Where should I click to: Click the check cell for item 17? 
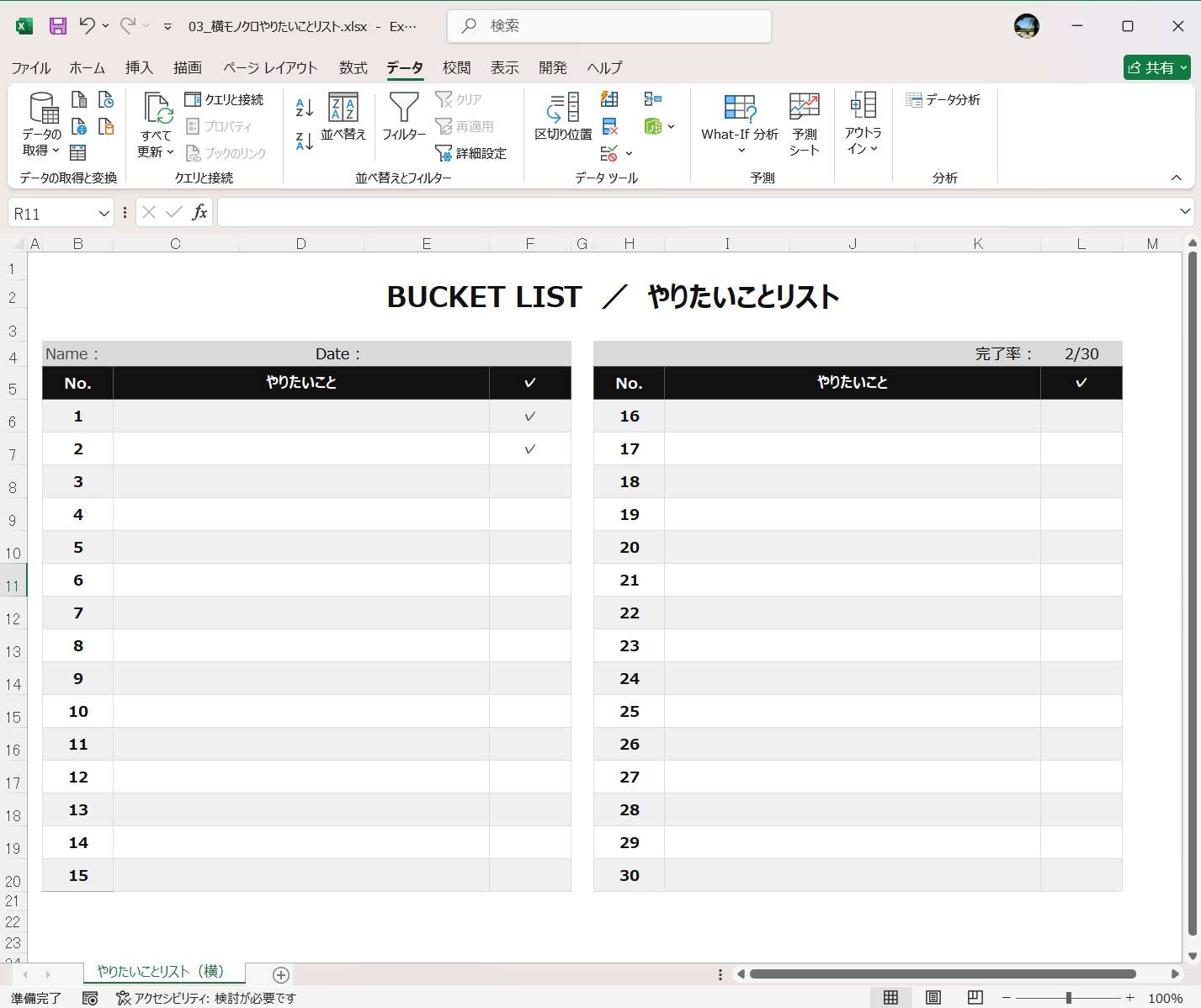tap(1081, 448)
